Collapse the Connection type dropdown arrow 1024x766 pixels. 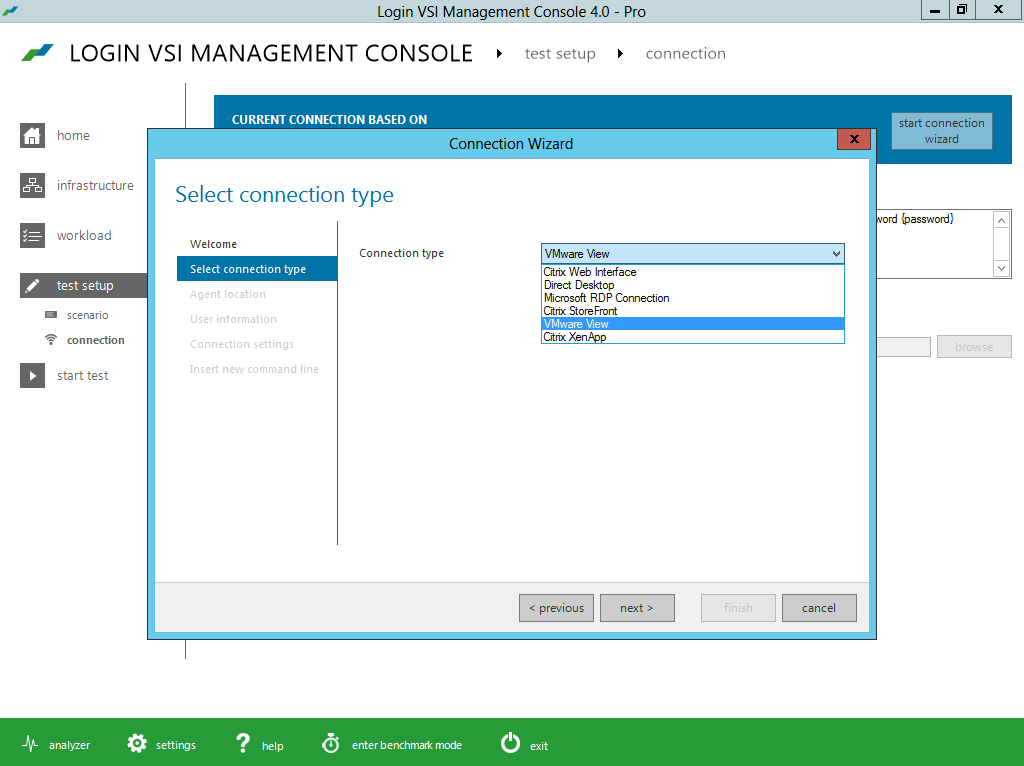836,254
